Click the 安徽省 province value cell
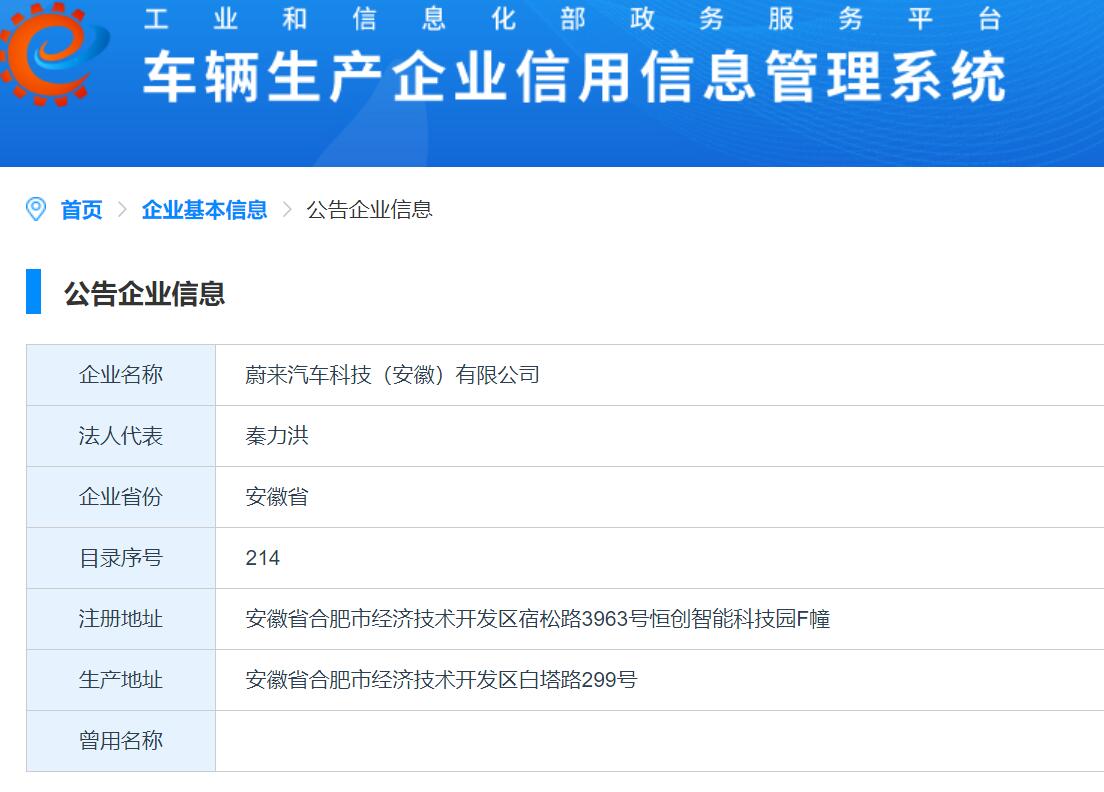Image resolution: width=1104 pixels, height=792 pixels. click(x=277, y=497)
